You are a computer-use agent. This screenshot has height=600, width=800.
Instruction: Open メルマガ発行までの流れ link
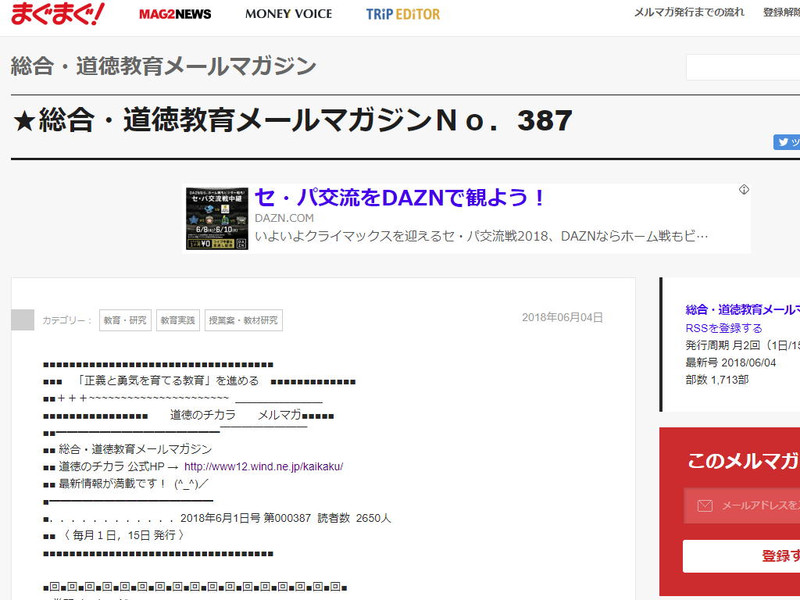[687, 13]
